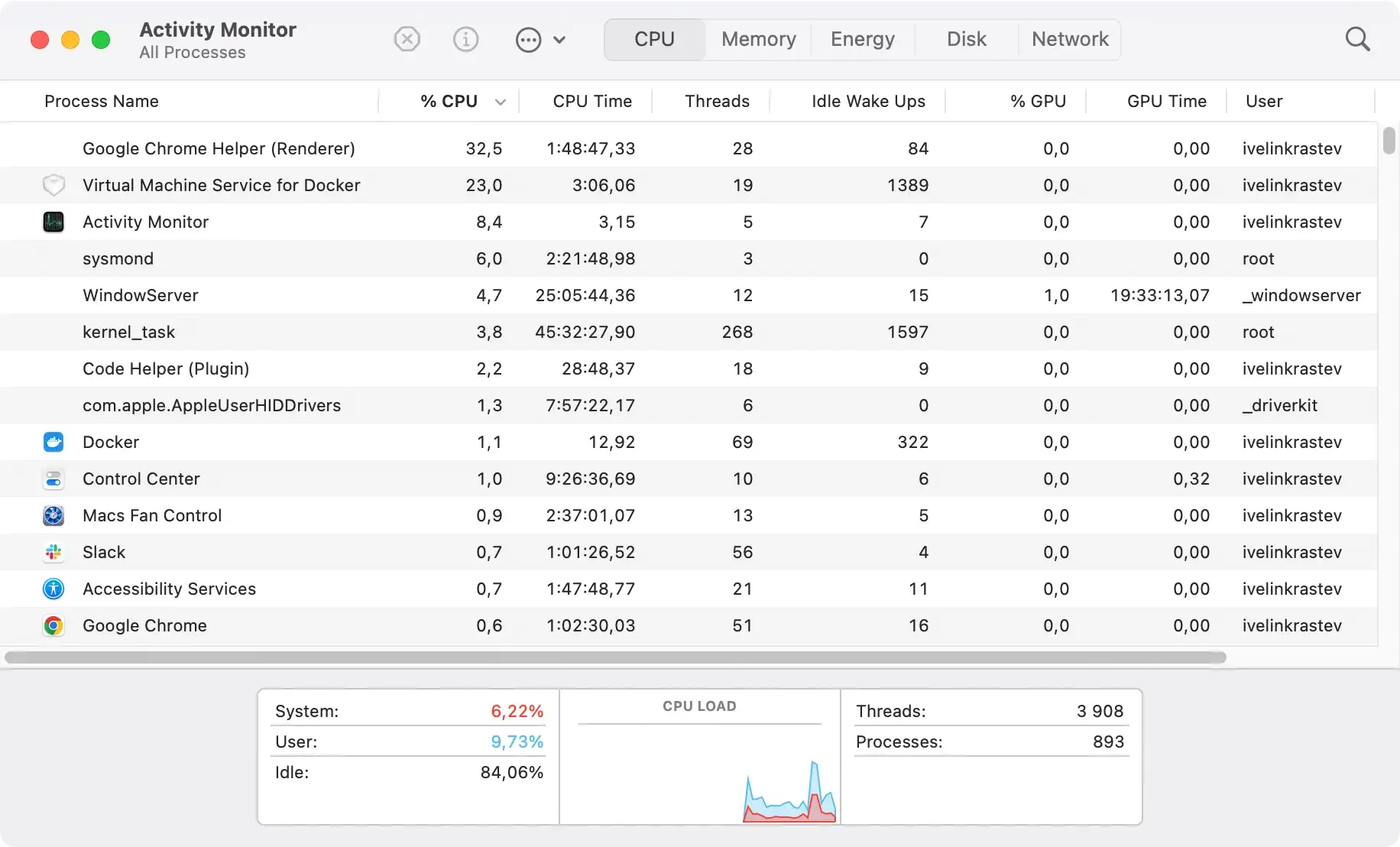Click the User 9,73% statistic
1400x847 pixels.
[409, 742]
